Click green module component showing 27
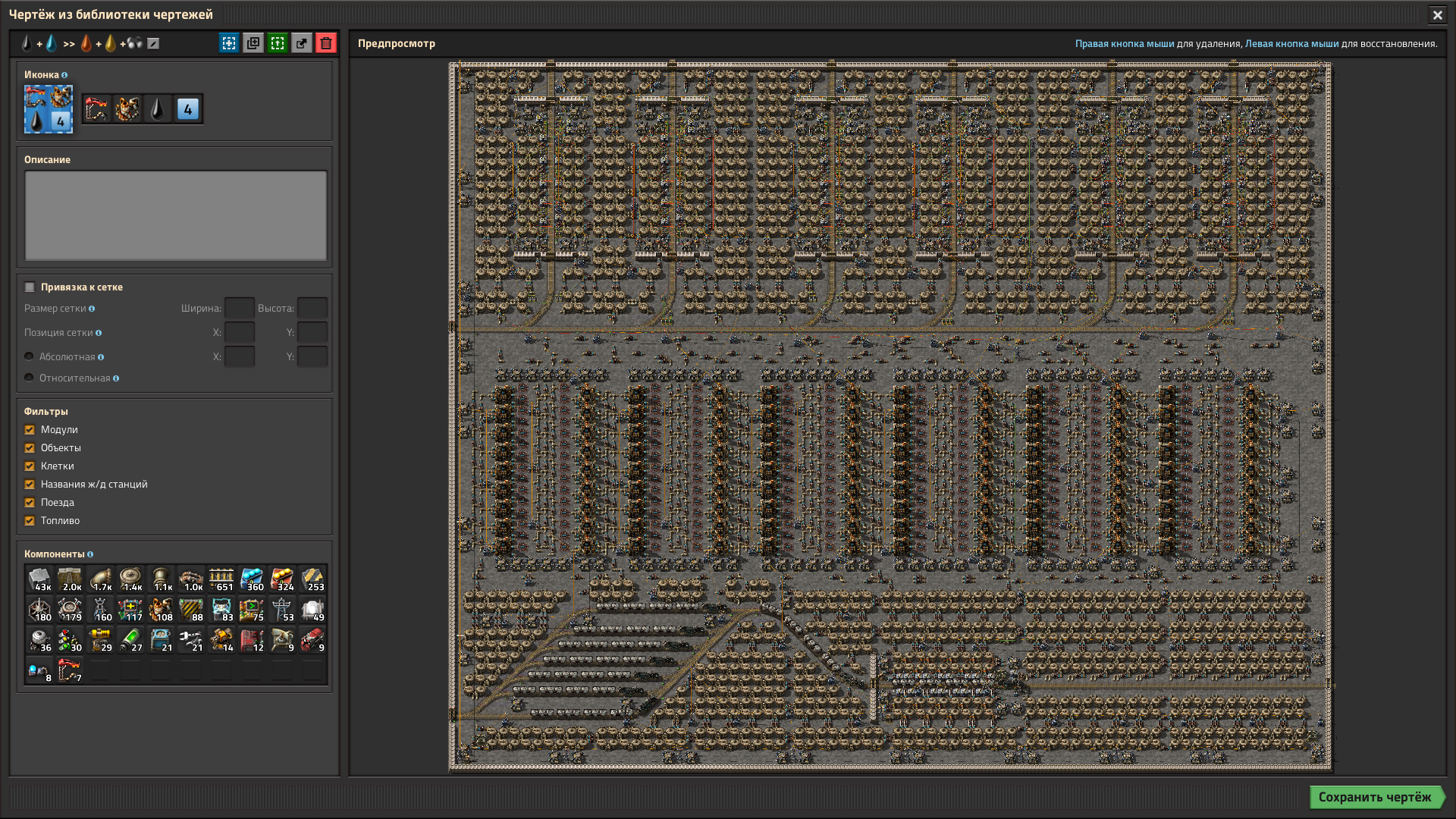The height and width of the screenshot is (819, 1456). tap(130, 640)
